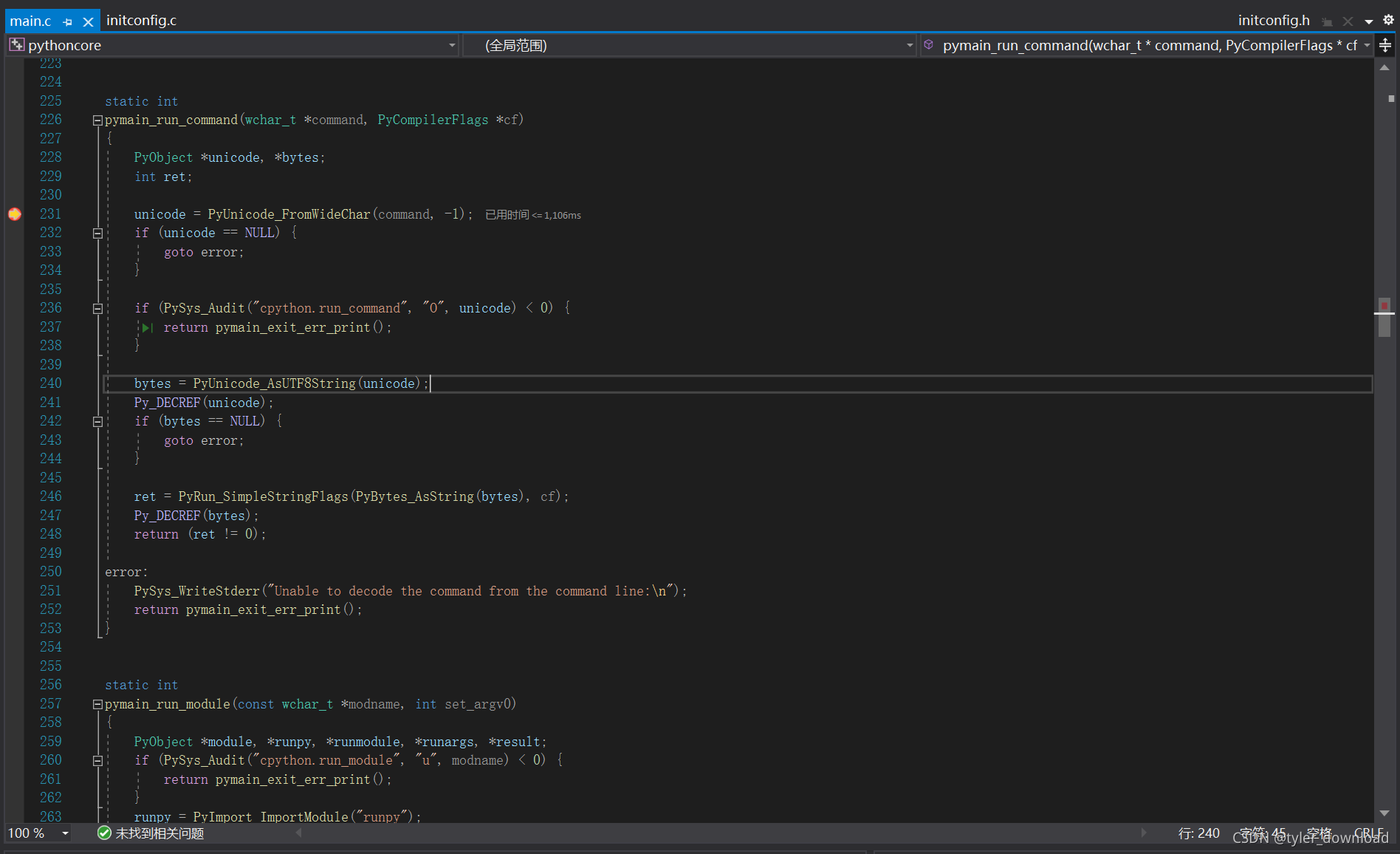Click Py_DECREF(bytes) on line 247
This screenshot has width=1400, height=854.
[192, 516]
